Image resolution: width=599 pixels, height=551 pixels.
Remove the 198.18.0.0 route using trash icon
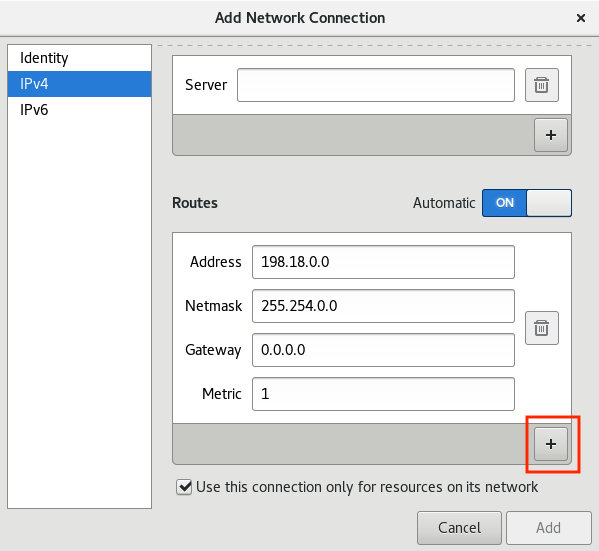tap(542, 328)
